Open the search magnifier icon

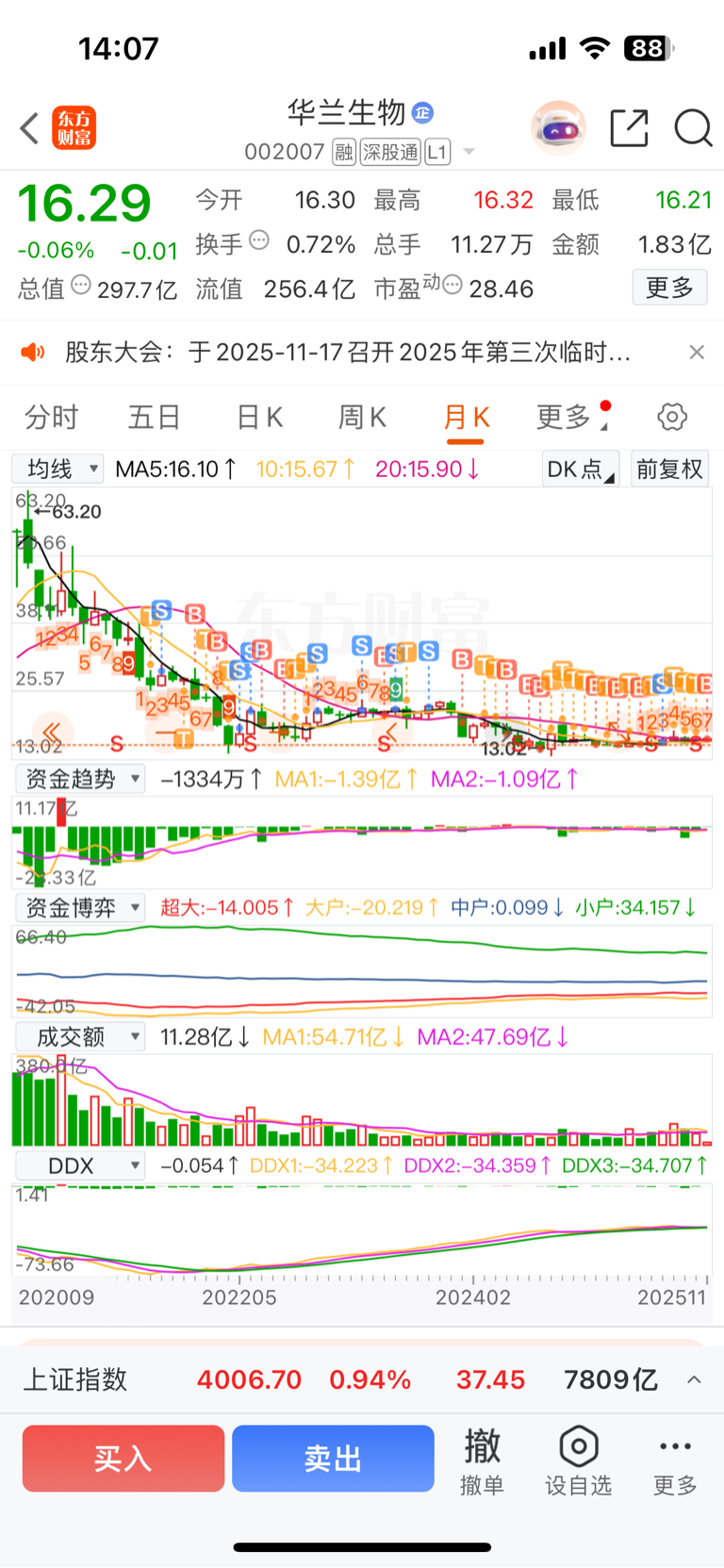coord(693,128)
